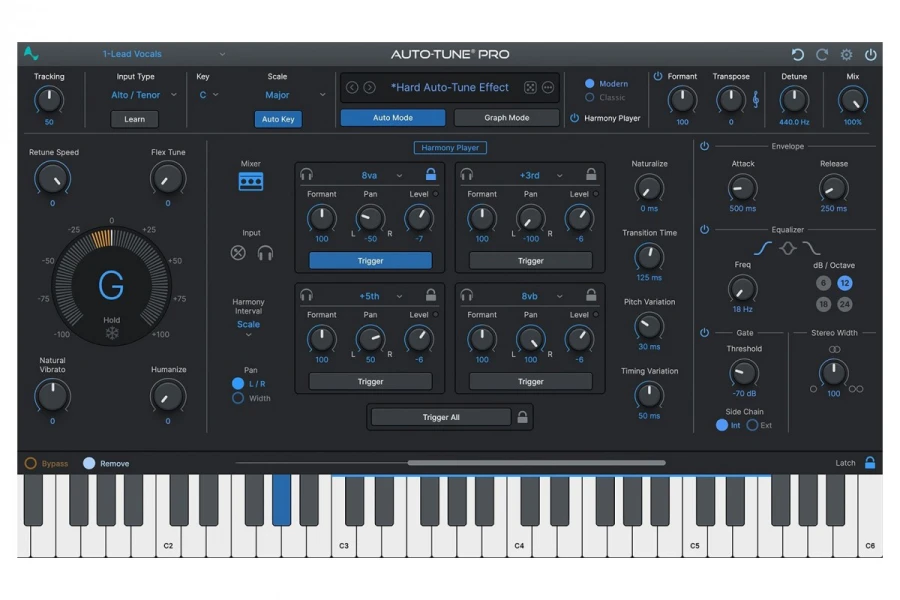Click the Harmony Player tab label

tap(450, 148)
